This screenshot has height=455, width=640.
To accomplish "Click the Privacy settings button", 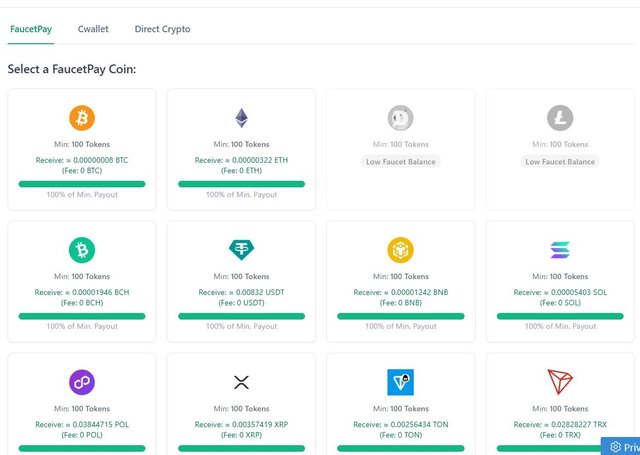I will [x=624, y=447].
